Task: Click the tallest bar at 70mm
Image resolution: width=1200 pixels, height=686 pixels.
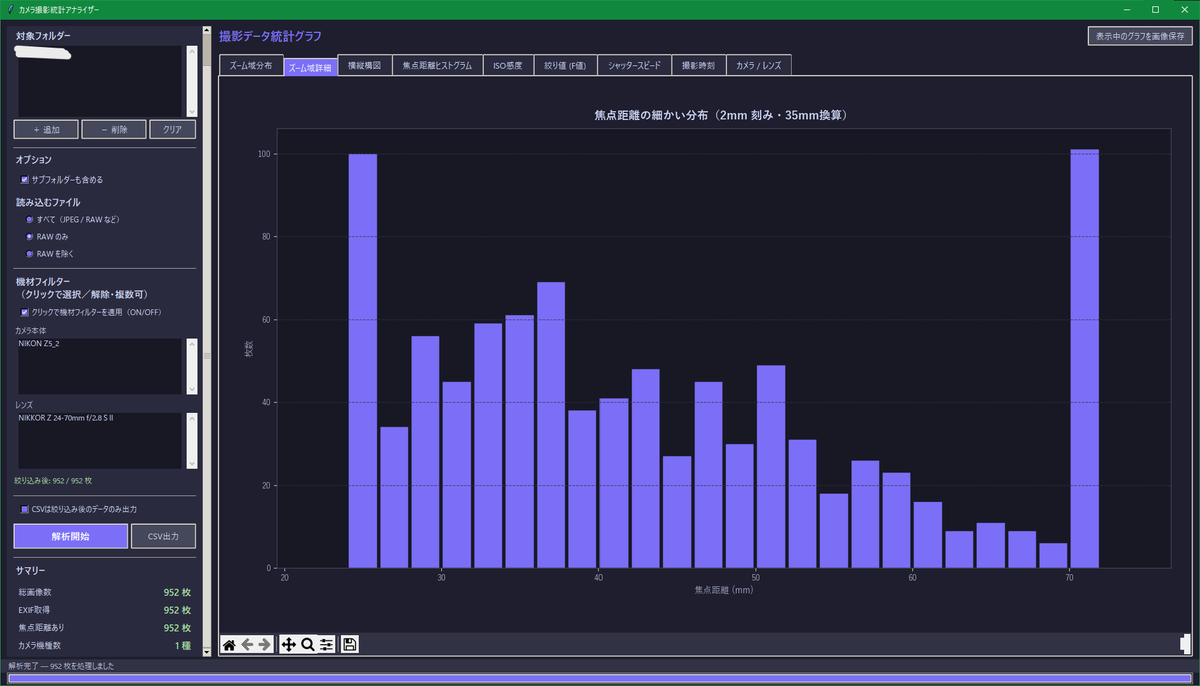Action: click(1085, 358)
